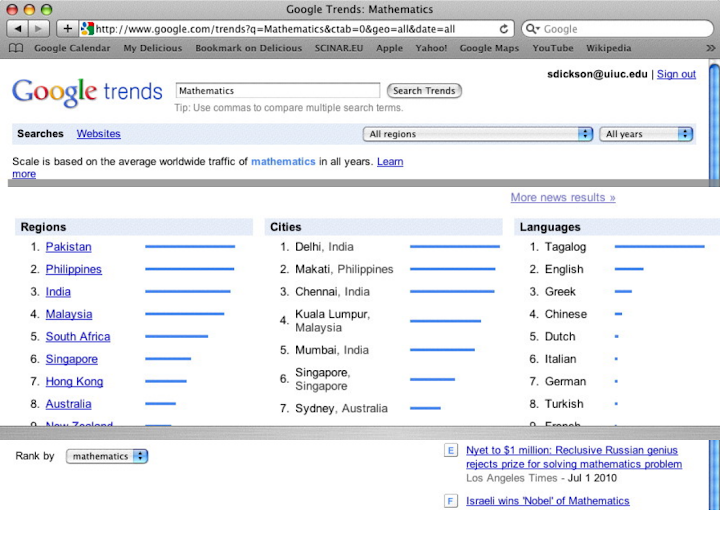Open More news results link

tap(563, 197)
